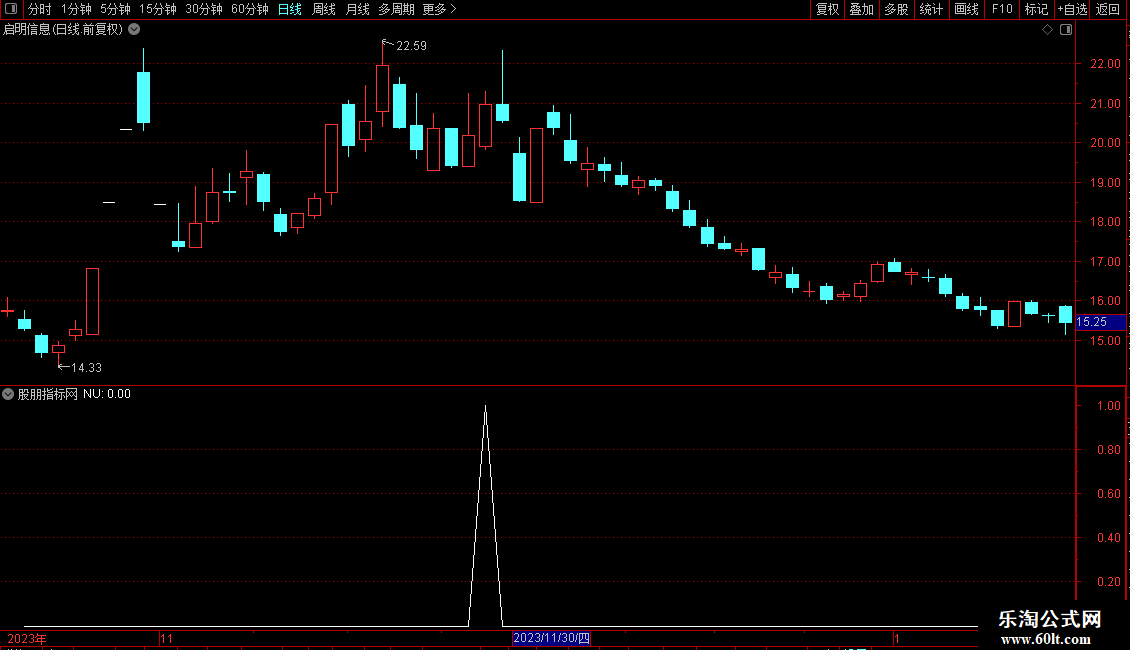Activate the 画线 drawing tool
This screenshot has width=1130, height=650.
point(966,9)
